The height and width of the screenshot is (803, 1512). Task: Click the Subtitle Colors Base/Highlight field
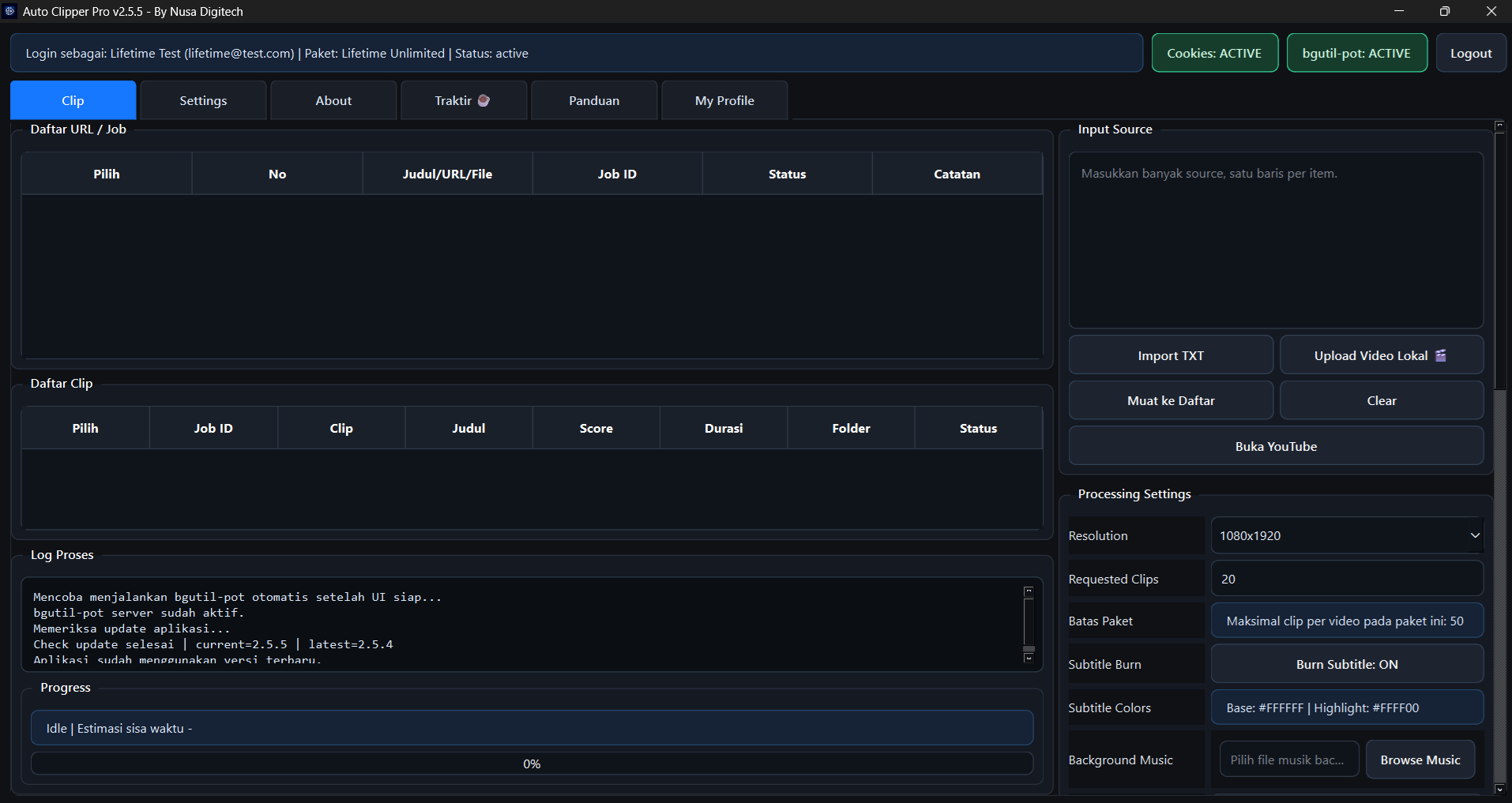[1347, 707]
